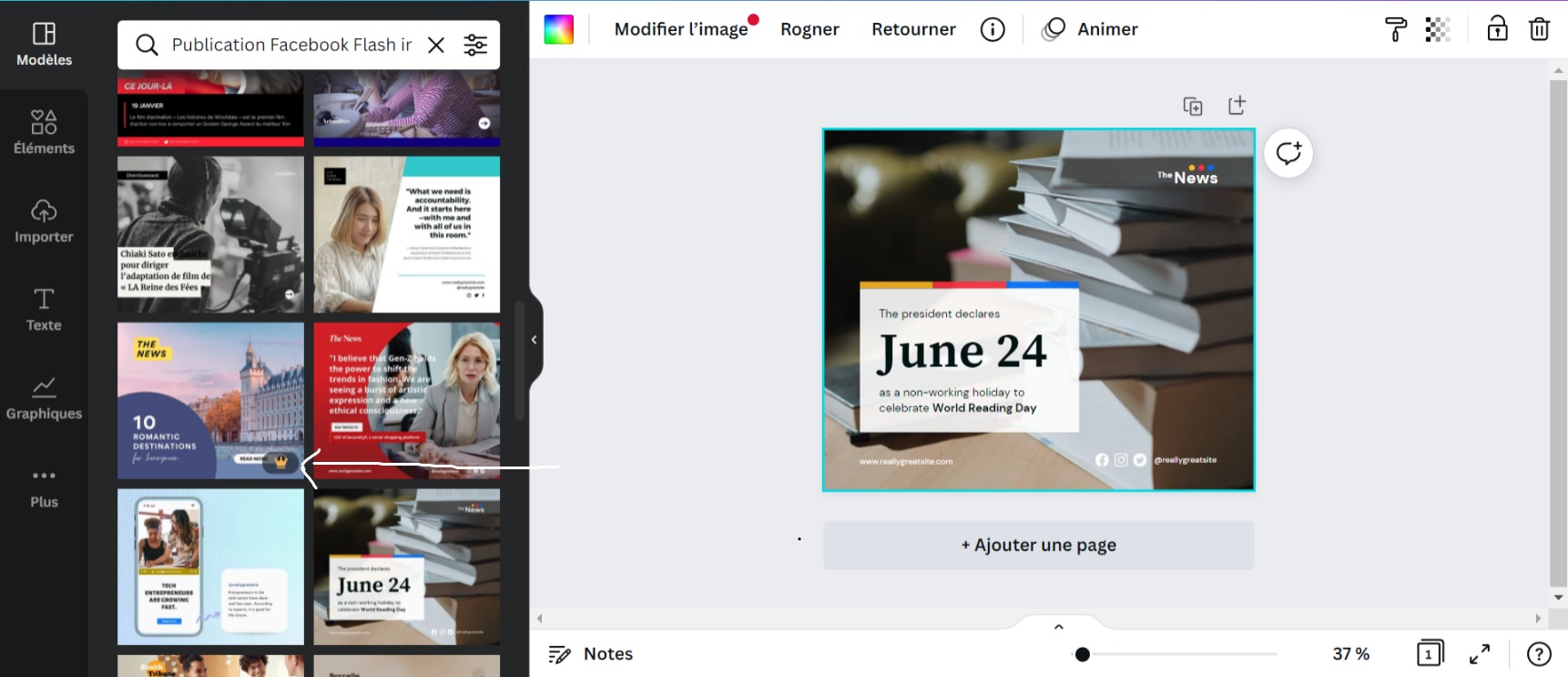Toggle the lock element icon
1568x677 pixels.
click(1497, 29)
